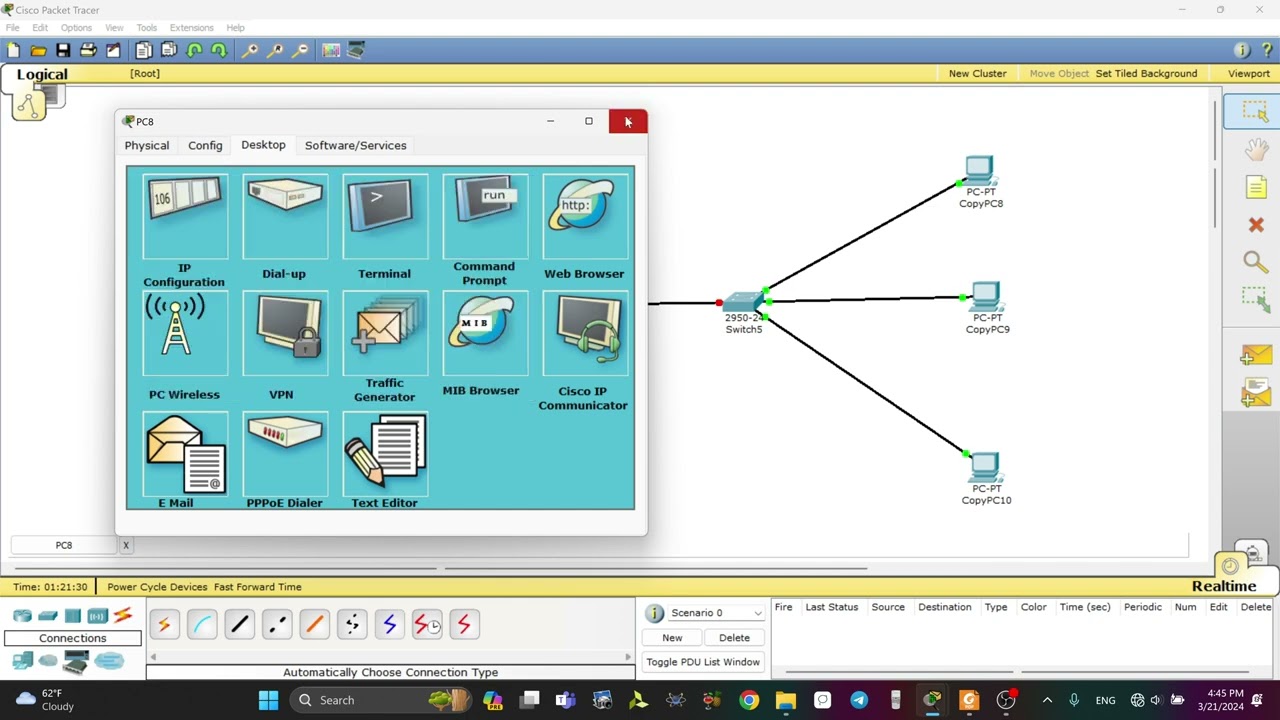Switch to the Realtime mode tab
The image size is (1280, 720).
point(1224,586)
